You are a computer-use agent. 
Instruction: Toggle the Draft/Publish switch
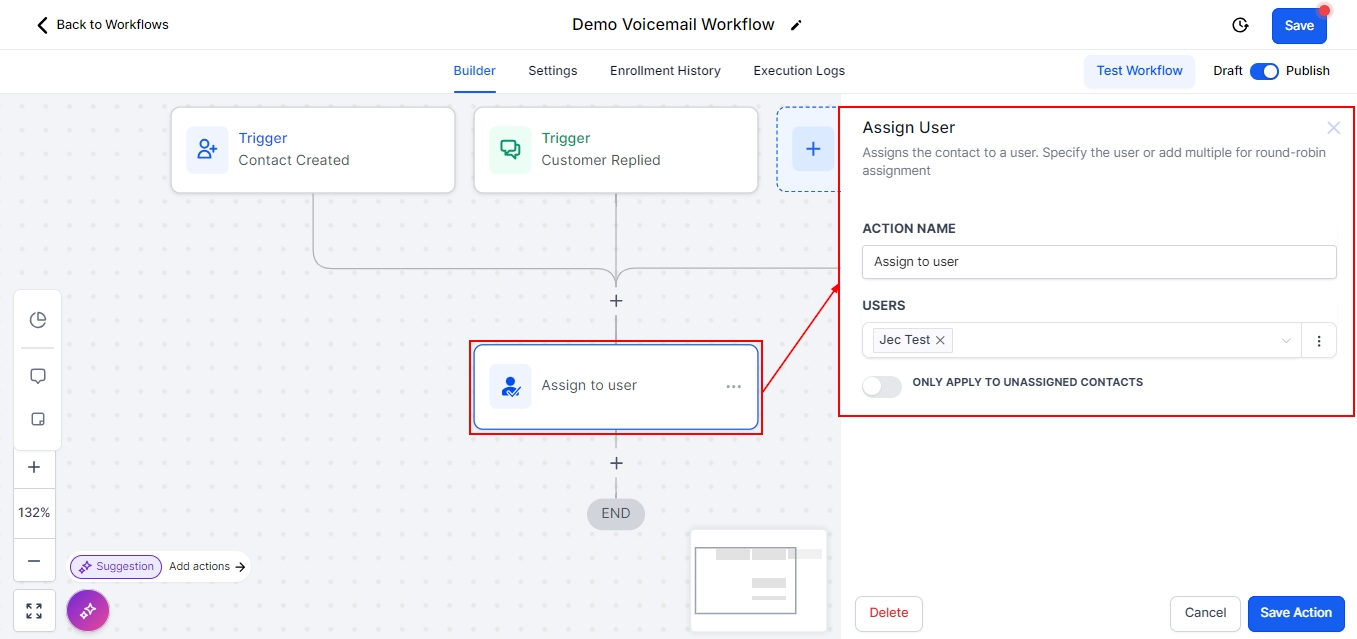click(1264, 71)
